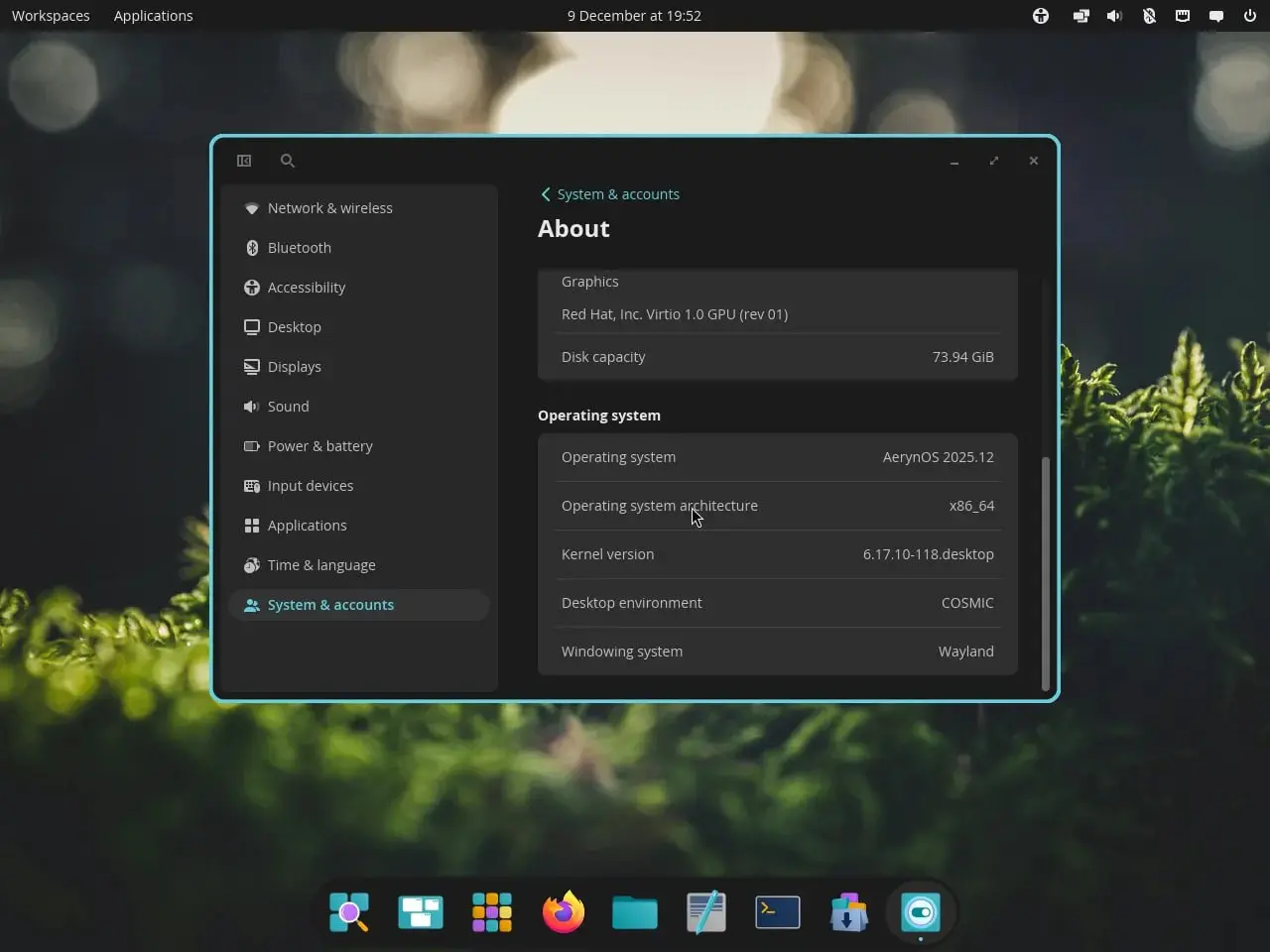The height and width of the screenshot is (952, 1270).
Task: Launch the Terminal from the dock
Action: pos(778,912)
